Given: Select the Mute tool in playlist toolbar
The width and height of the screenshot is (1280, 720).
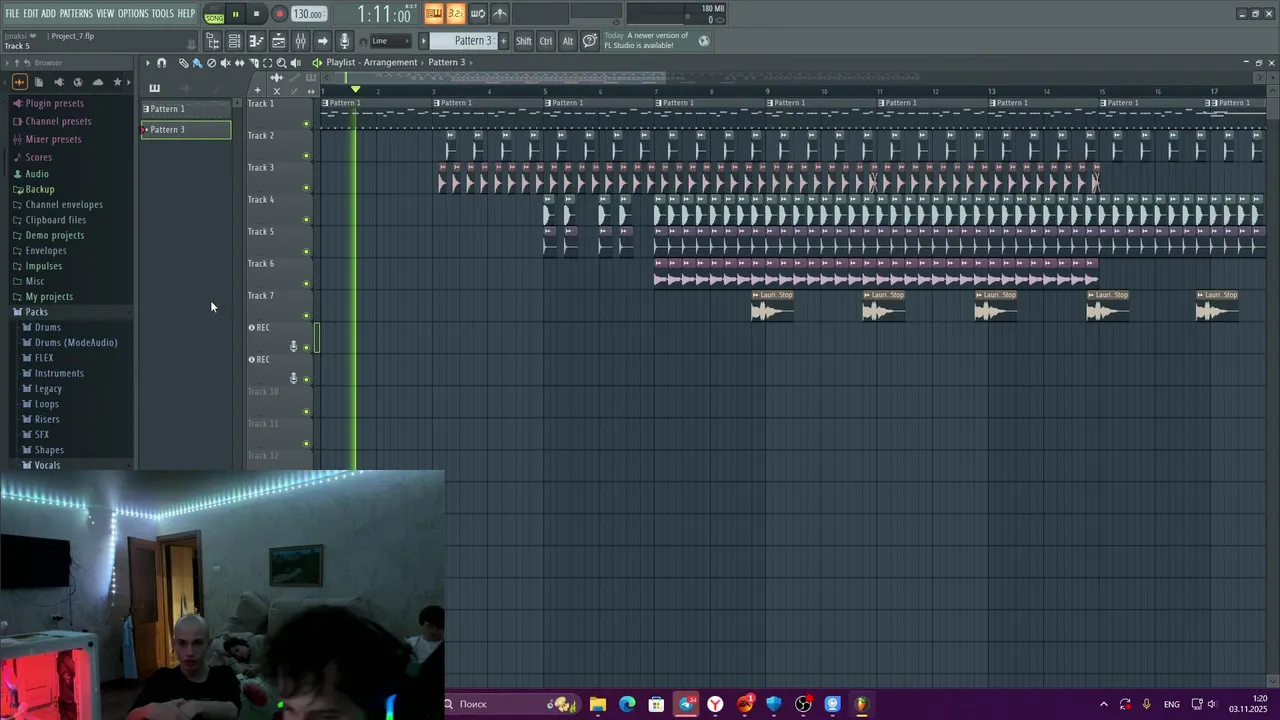Looking at the screenshot, I should (x=225, y=62).
